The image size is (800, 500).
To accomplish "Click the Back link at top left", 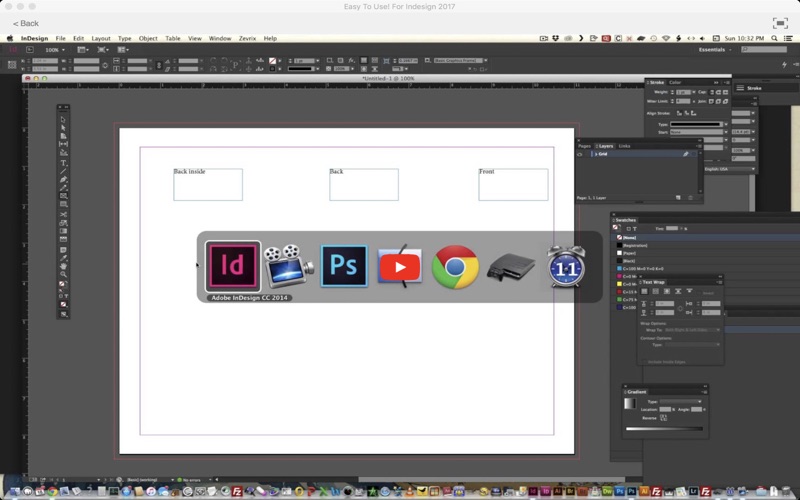I will click(26, 23).
